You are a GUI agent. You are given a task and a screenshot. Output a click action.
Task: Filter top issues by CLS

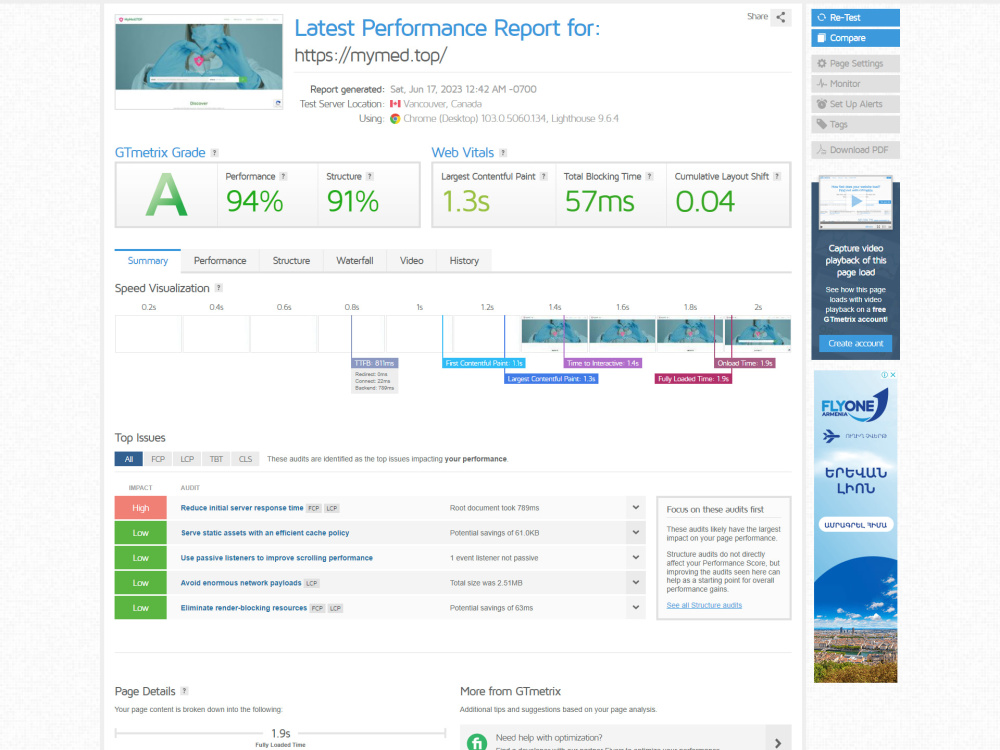pos(246,459)
